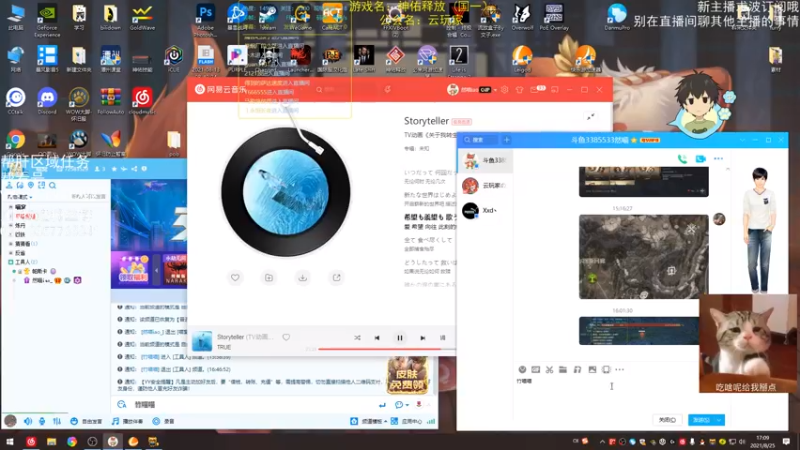Click the music note icon in chat toolbar
Viewport: 800px width, 450px height.
[577, 369]
